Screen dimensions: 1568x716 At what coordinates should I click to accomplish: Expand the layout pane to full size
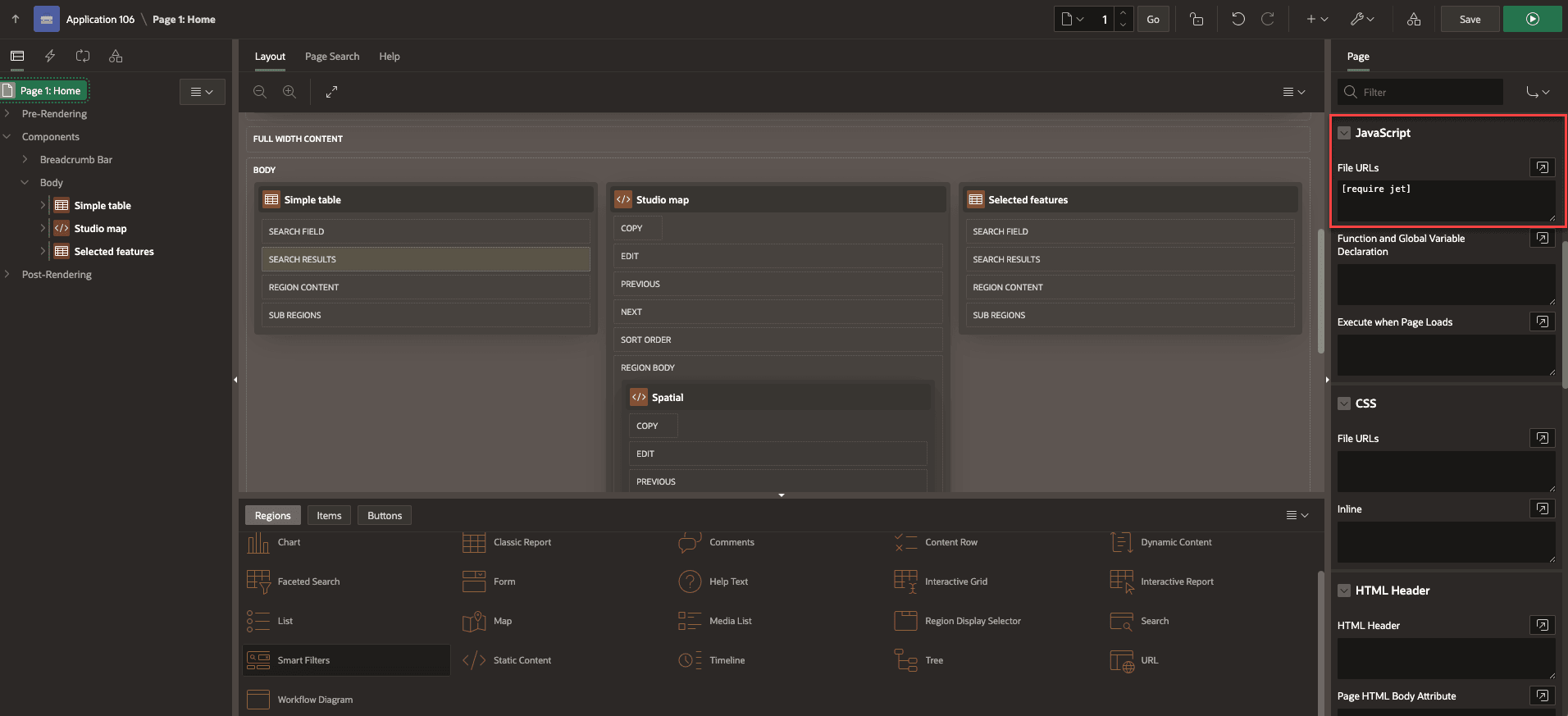click(331, 92)
